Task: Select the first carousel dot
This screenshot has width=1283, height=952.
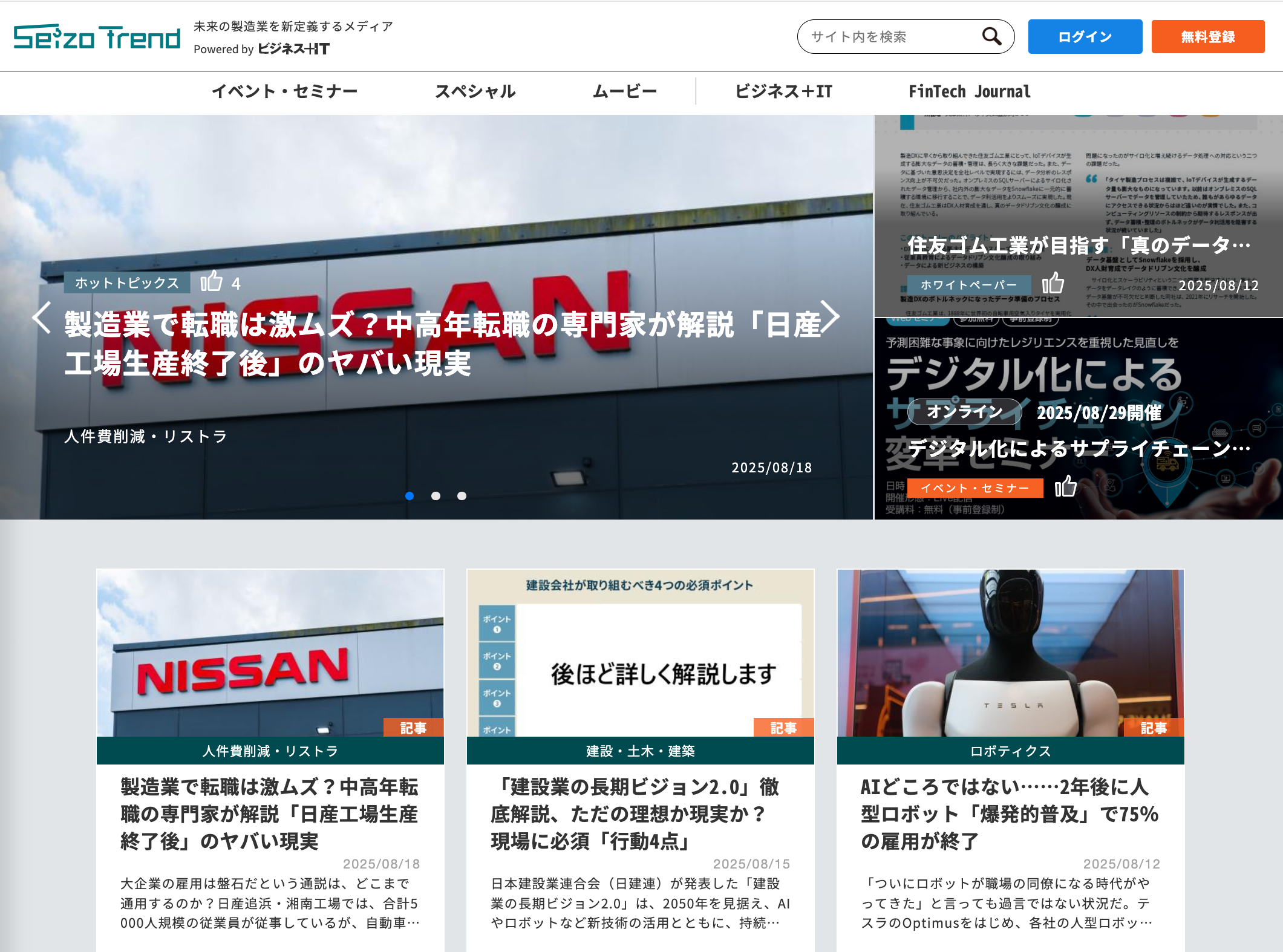Action: [410, 496]
